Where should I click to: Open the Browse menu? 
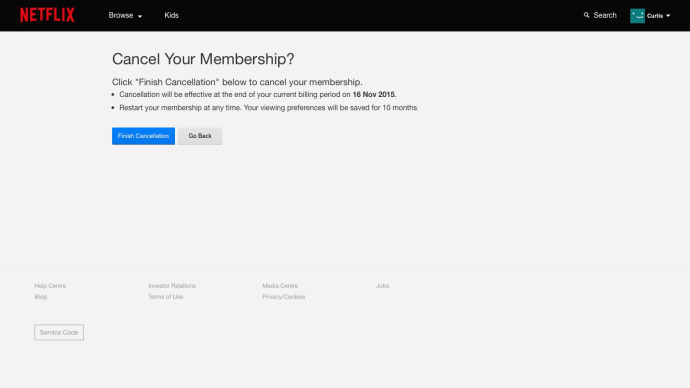click(121, 15)
